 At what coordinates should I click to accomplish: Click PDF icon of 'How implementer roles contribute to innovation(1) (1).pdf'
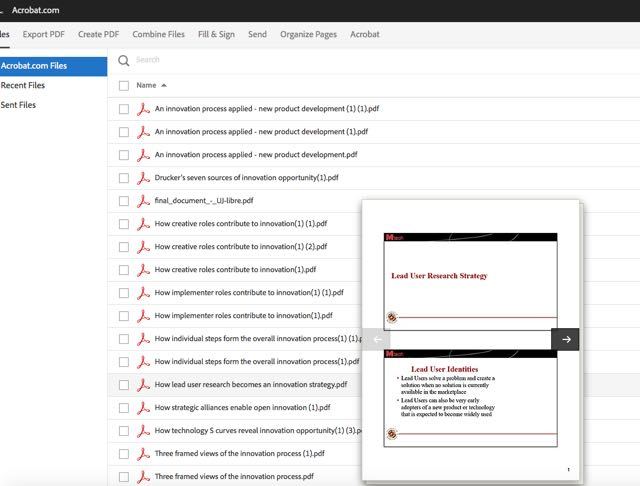pos(143,293)
